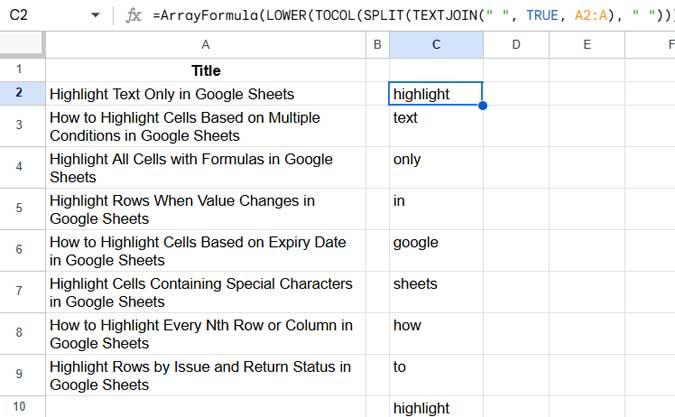Select cell 'Highlight Text Only in Google Sheets'
This screenshot has height=417, width=675.
click(x=206, y=94)
